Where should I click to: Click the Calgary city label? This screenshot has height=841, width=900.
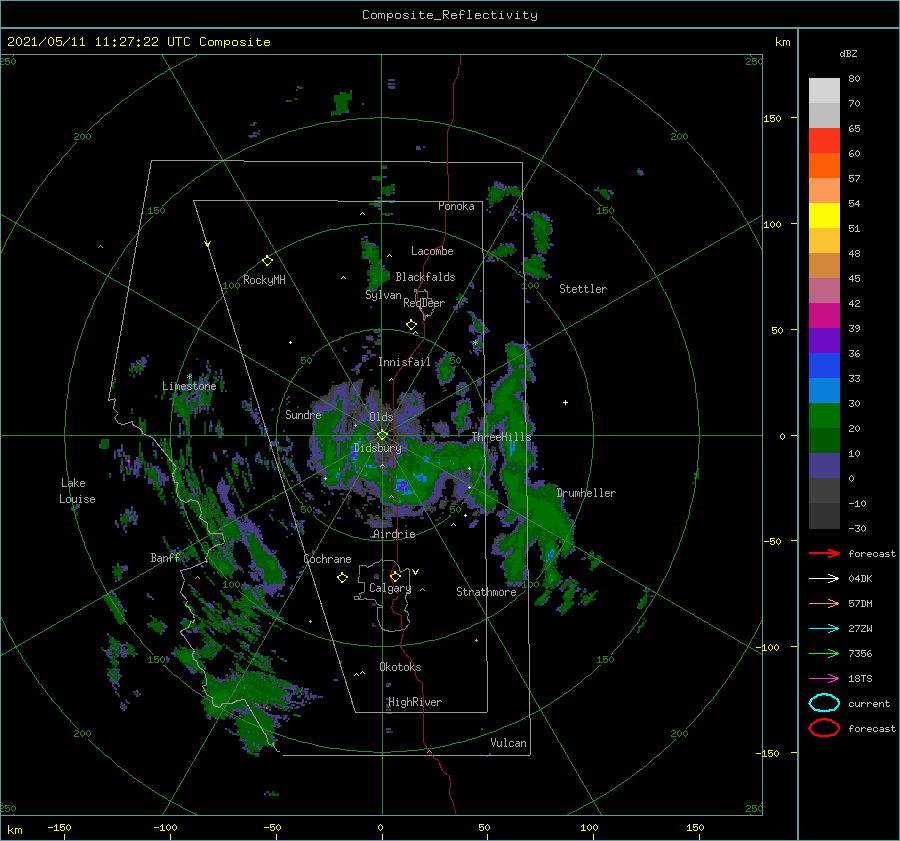(x=390, y=588)
